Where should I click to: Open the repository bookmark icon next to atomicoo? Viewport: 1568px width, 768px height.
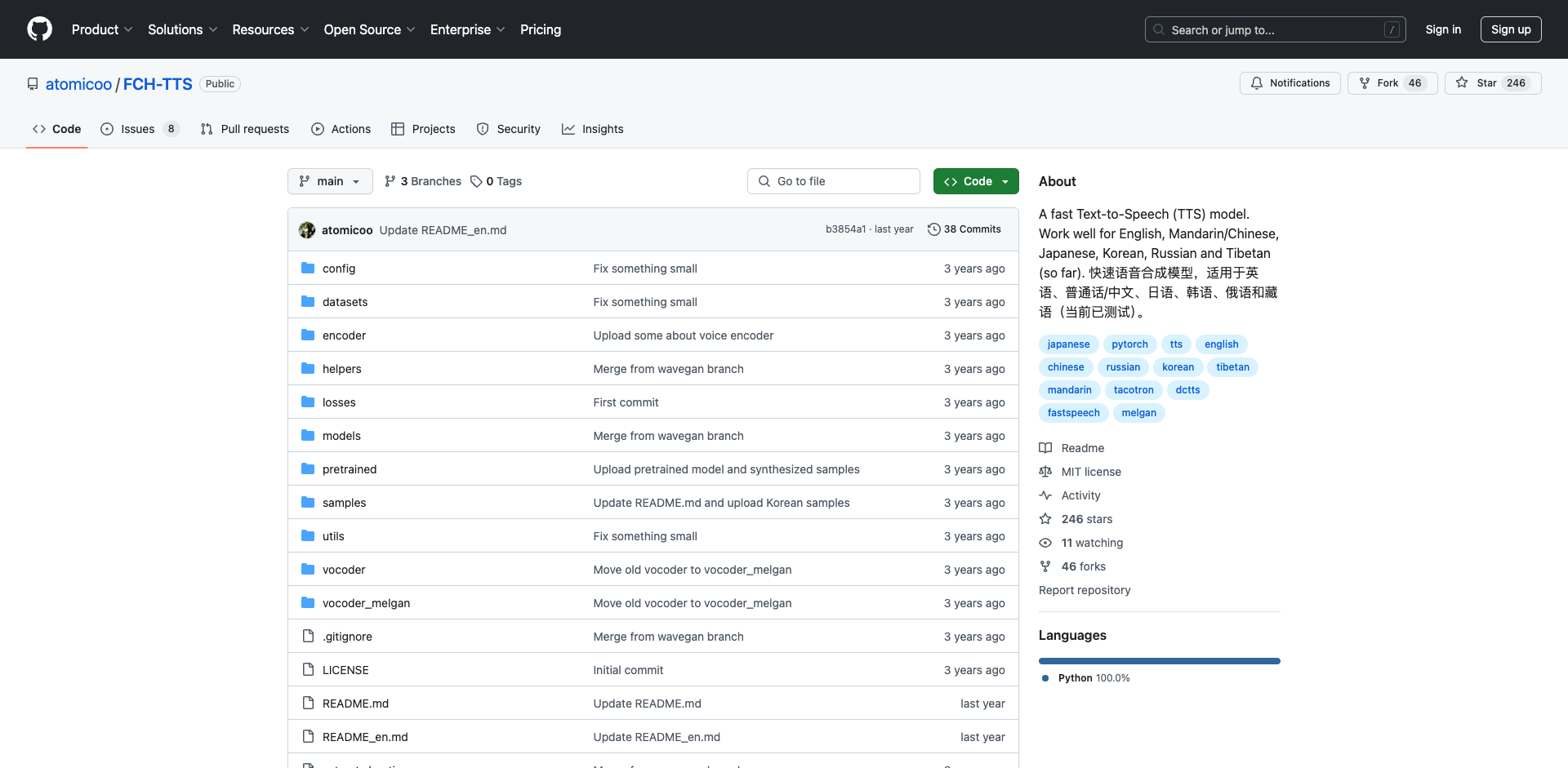tap(32, 83)
